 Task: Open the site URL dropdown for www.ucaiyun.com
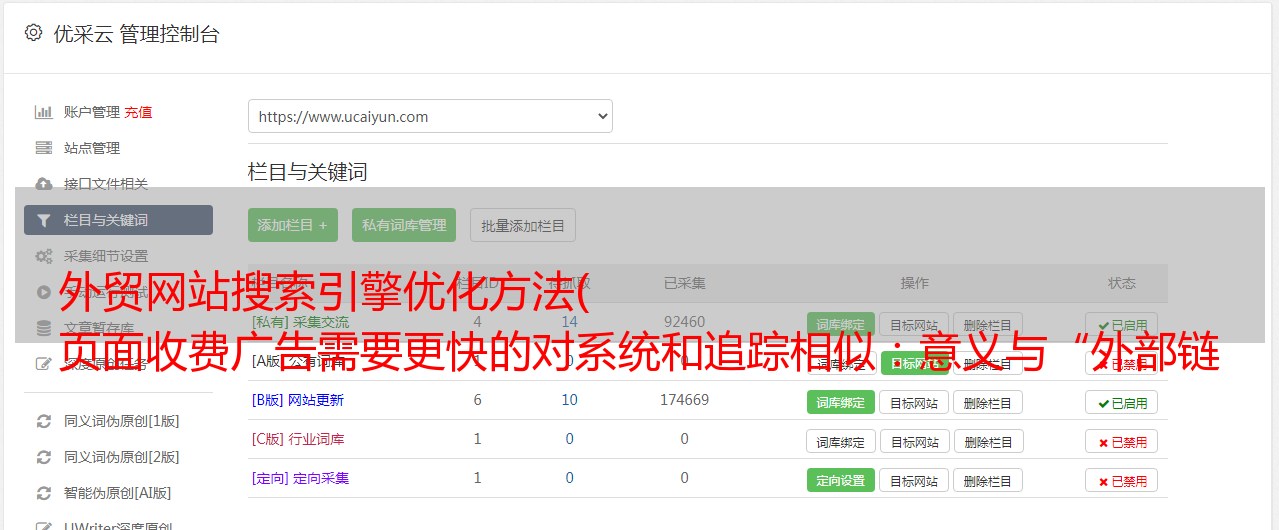(x=430, y=116)
